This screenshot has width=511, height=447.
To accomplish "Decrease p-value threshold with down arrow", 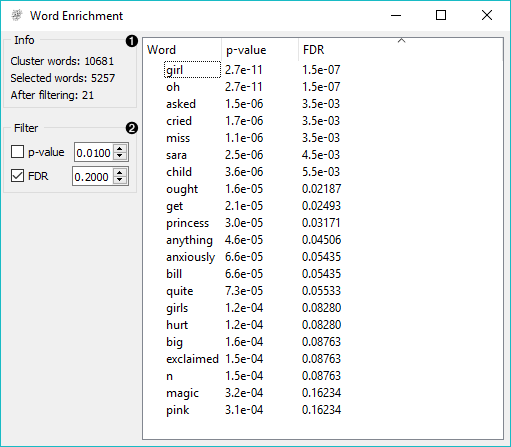I will point(120,156).
